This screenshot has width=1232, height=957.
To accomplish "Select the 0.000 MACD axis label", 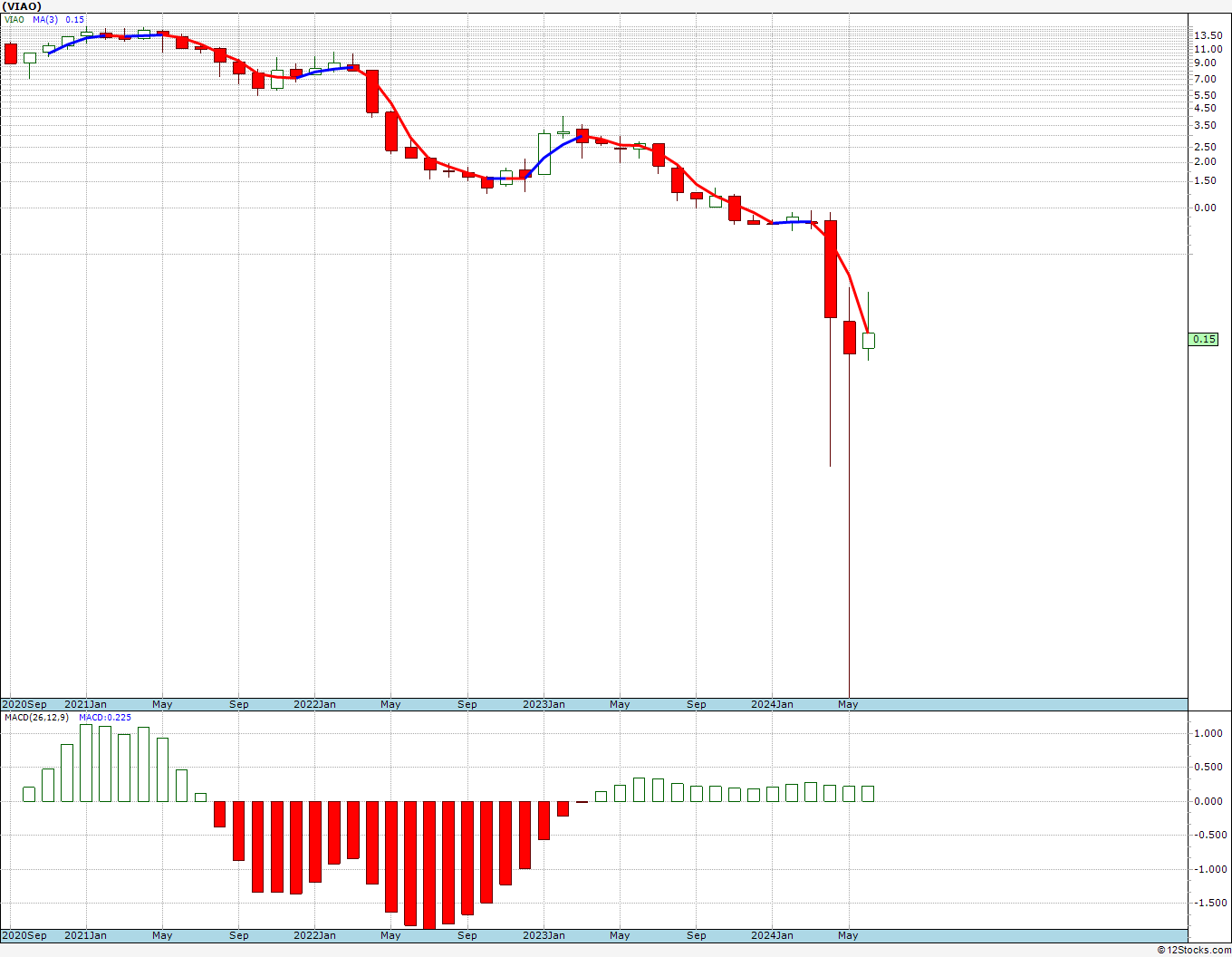I will [1208, 801].
